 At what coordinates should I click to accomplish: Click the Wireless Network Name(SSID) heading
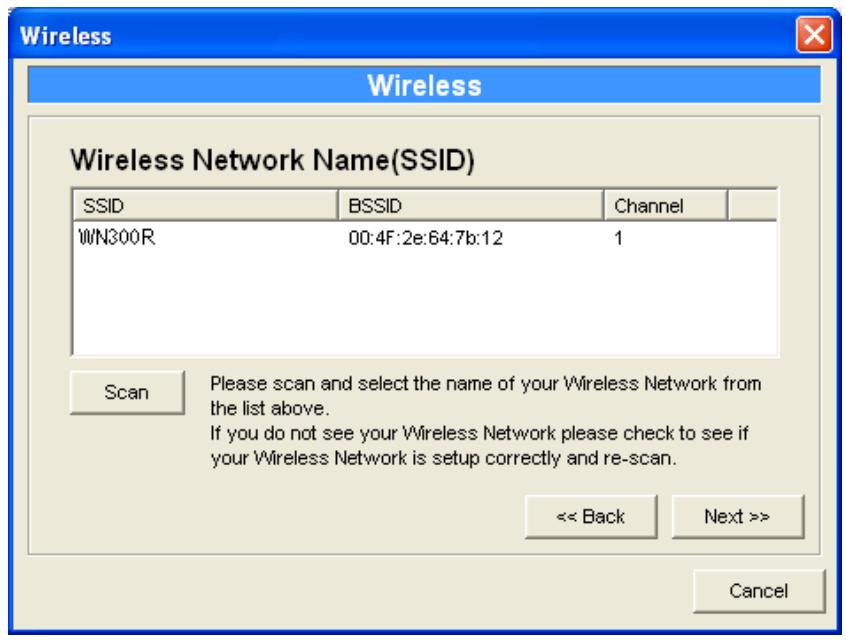pyautogui.click(x=272, y=160)
